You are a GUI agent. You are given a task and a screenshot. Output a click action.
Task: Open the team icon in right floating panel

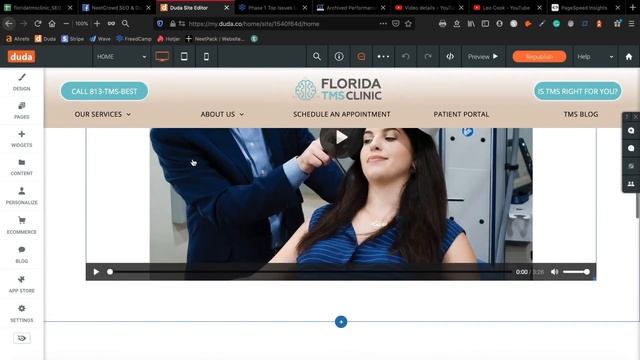tap(631, 184)
